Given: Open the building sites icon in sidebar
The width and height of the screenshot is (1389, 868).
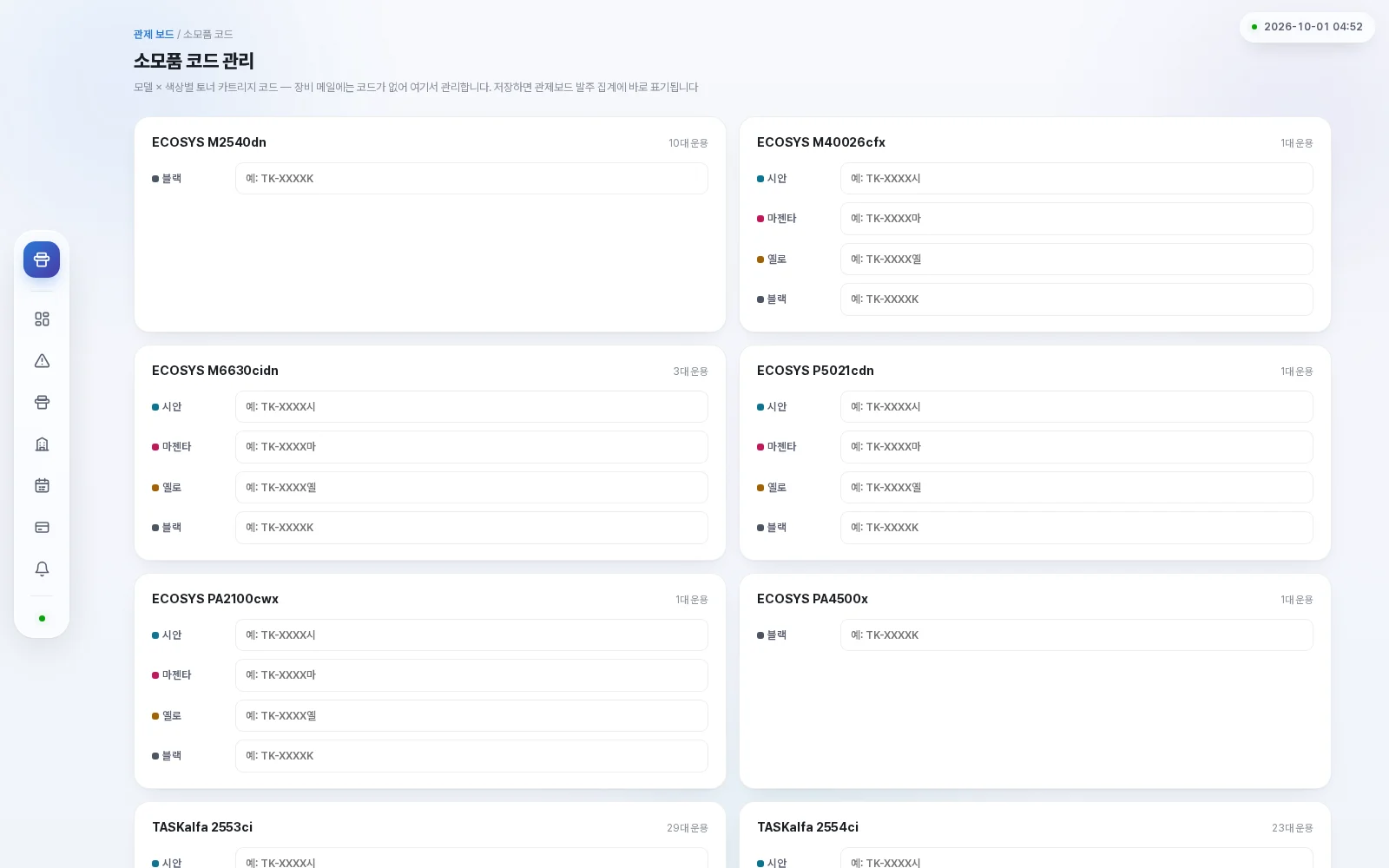Looking at the screenshot, I should point(42,444).
